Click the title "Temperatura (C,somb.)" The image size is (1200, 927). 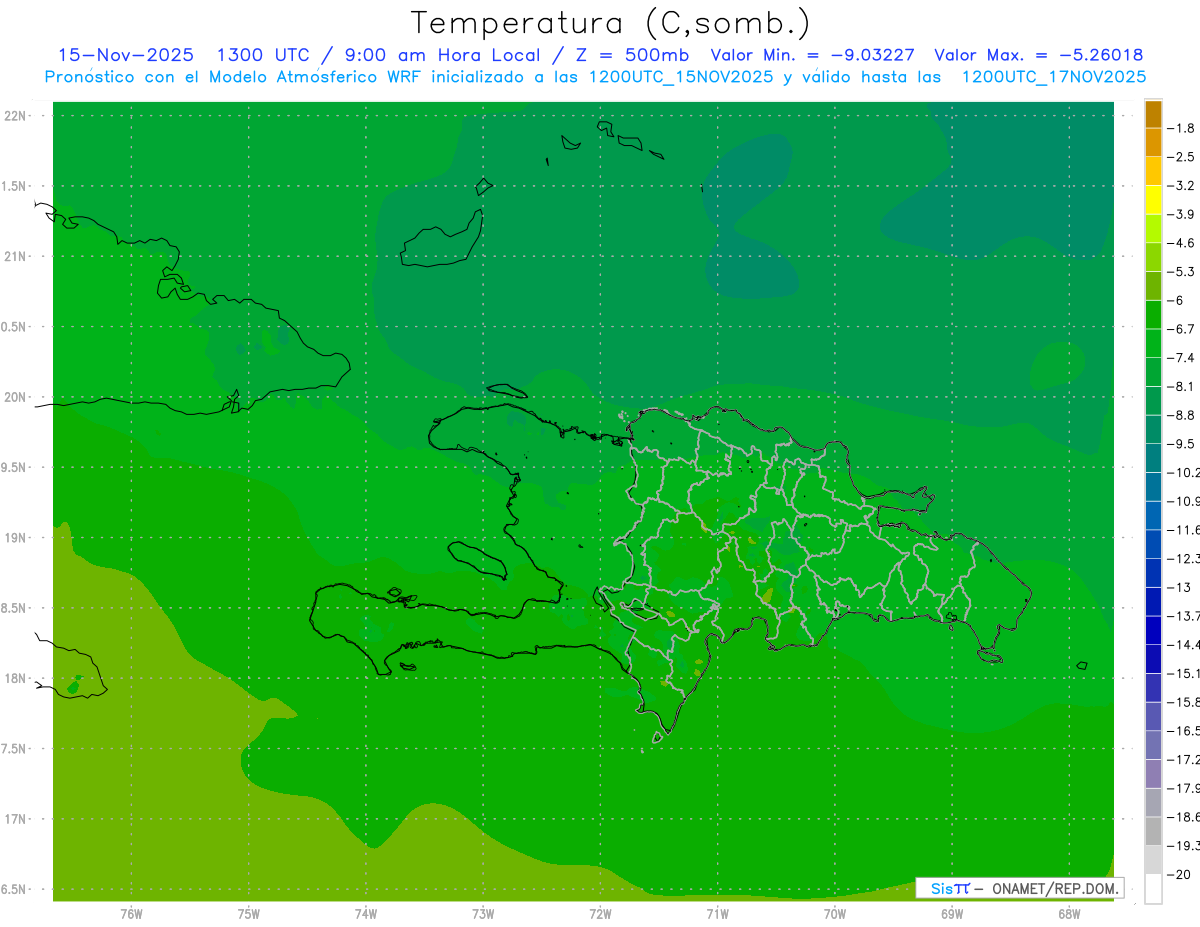[x=610, y=22]
